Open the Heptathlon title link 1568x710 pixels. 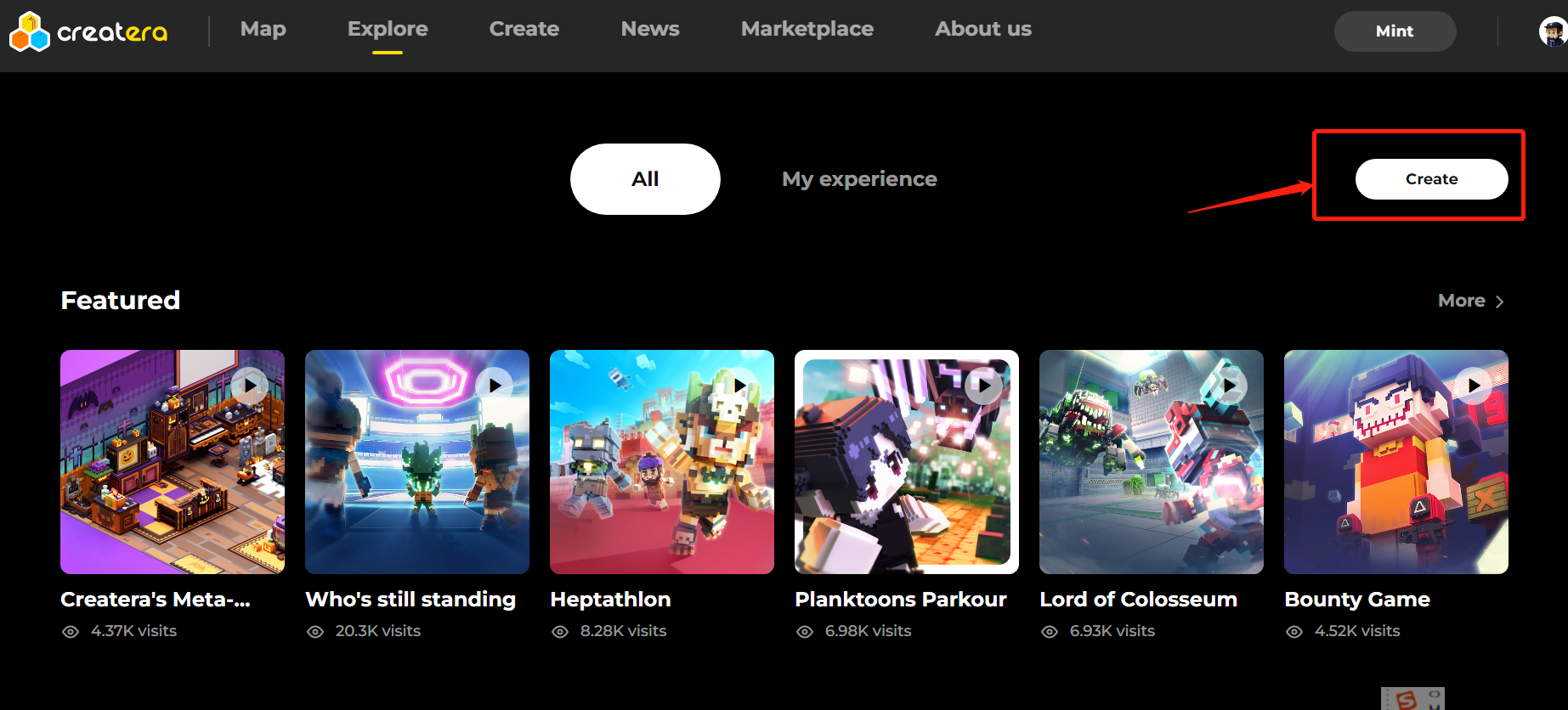(x=611, y=600)
